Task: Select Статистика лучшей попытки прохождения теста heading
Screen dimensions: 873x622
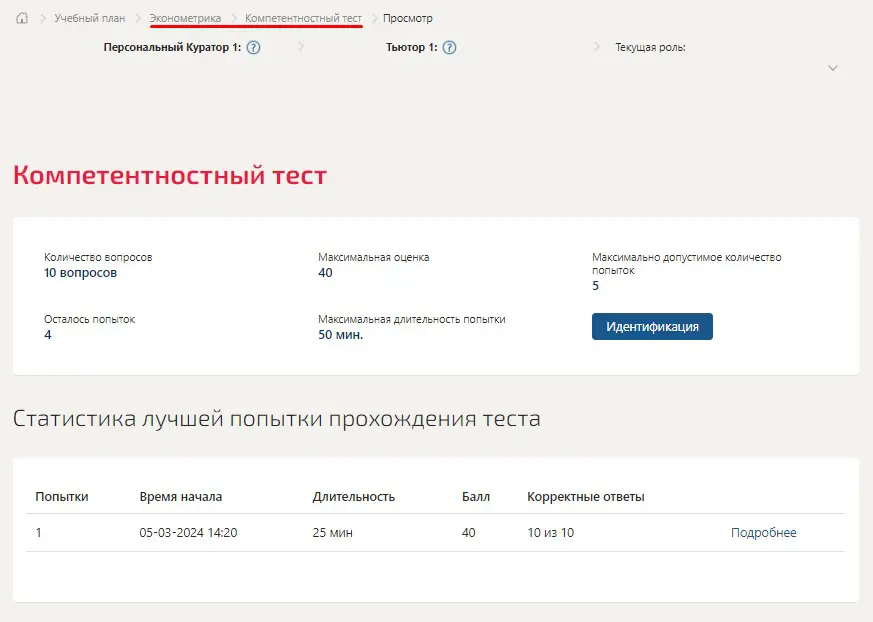Action: click(x=277, y=418)
